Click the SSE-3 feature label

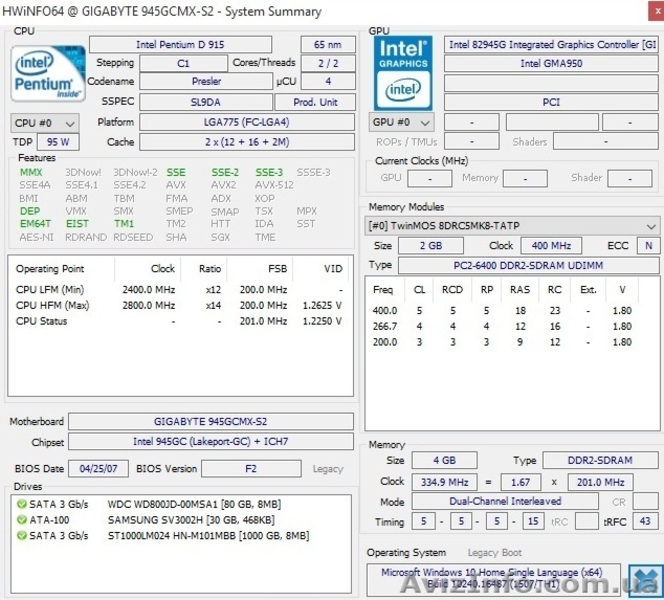(x=269, y=172)
